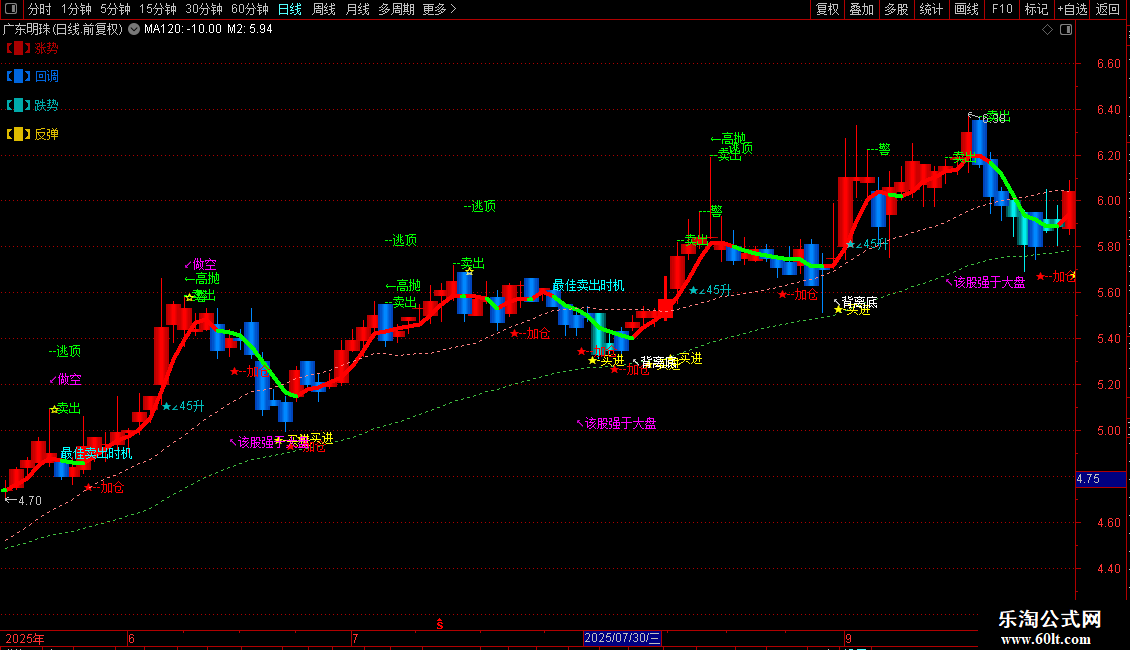Viewport: 1130px width, 650px height.
Task: Click the red 涨势 legend icon
Action: coord(18,48)
